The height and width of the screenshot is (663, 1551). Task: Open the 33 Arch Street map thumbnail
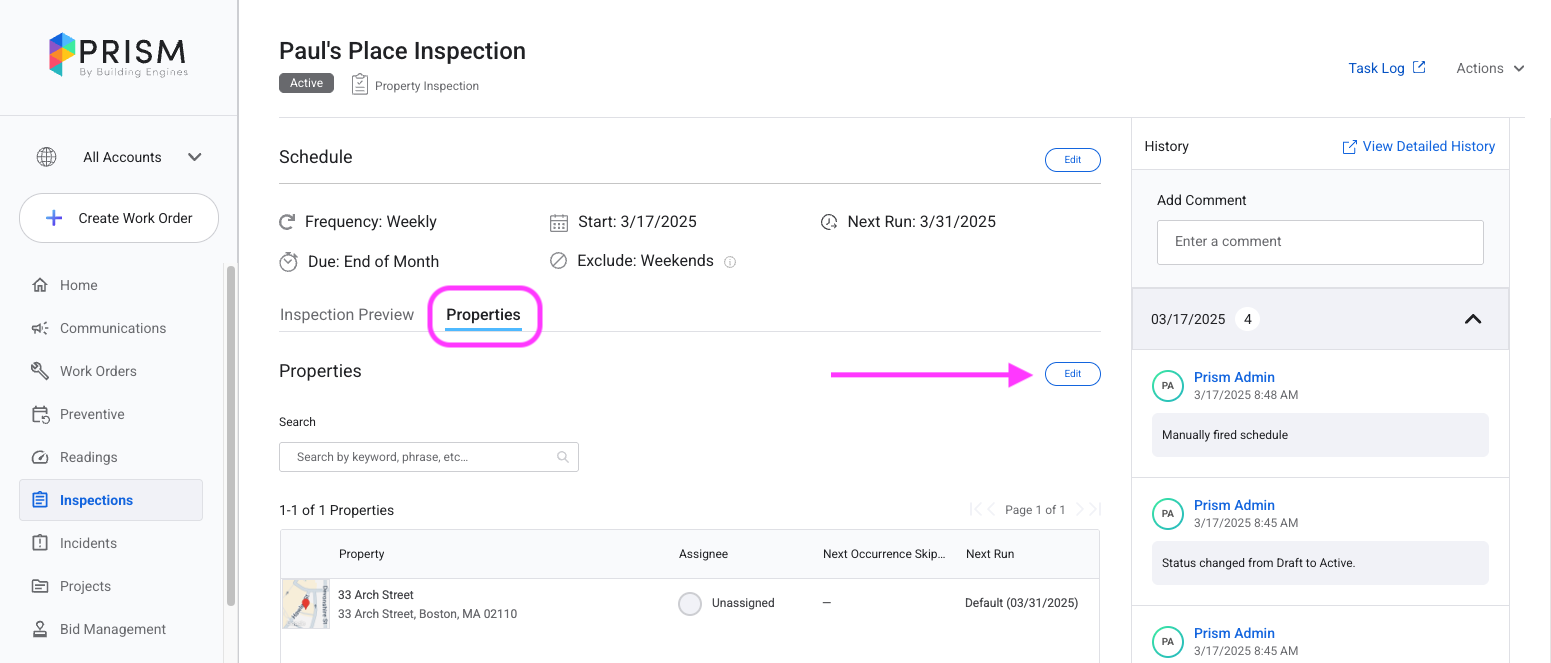tap(305, 603)
